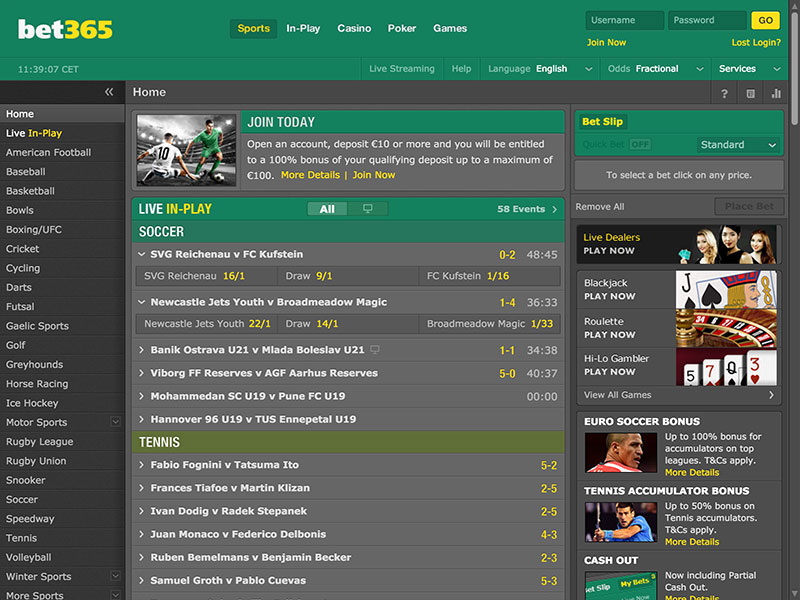This screenshot has height=600, width=800.
Task: Collapse Newcastle Jets Youth v Broadmeadow Magic
Action: click(141, 302)
